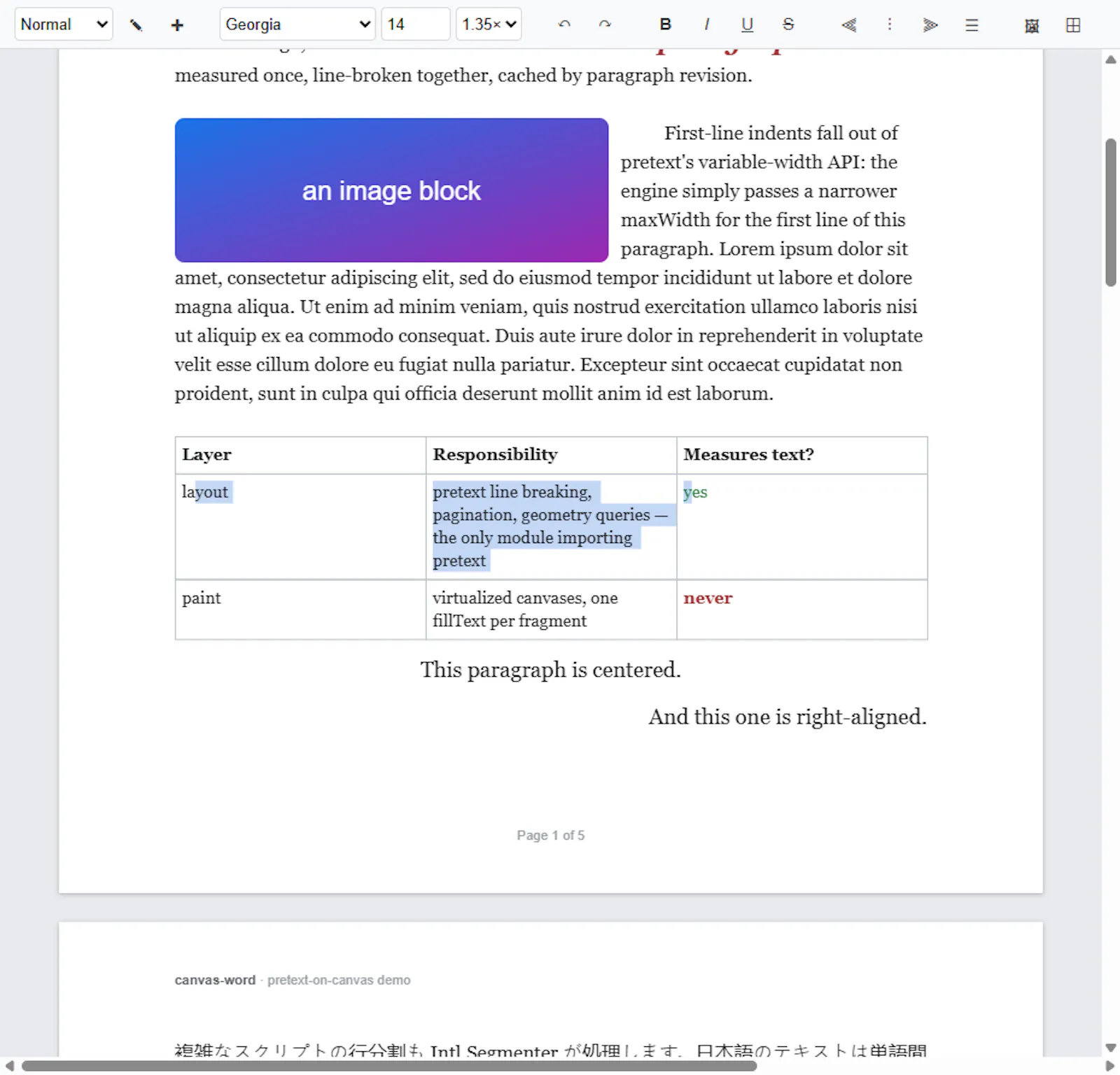Open the Georgia font family dropdown
The height and width of the screenshot is (1075, 1120).
[x=297, y=24]
